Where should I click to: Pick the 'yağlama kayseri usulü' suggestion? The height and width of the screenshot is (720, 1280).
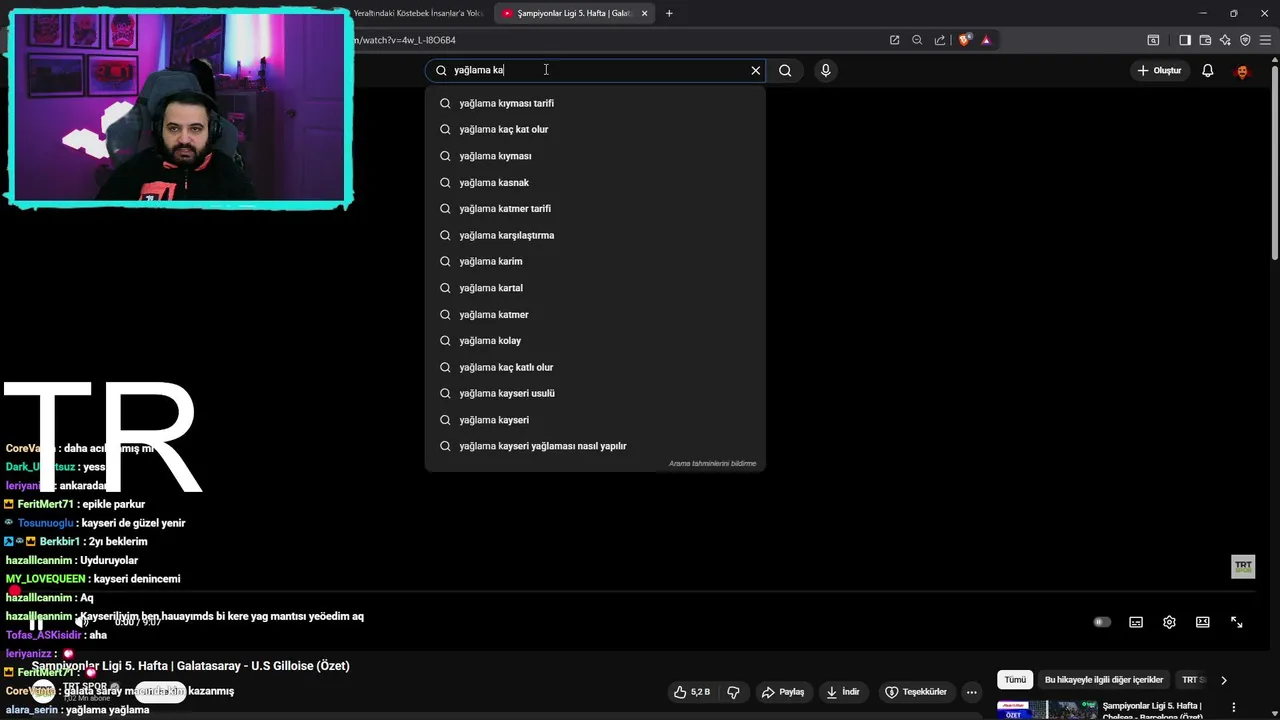point(595,393)
